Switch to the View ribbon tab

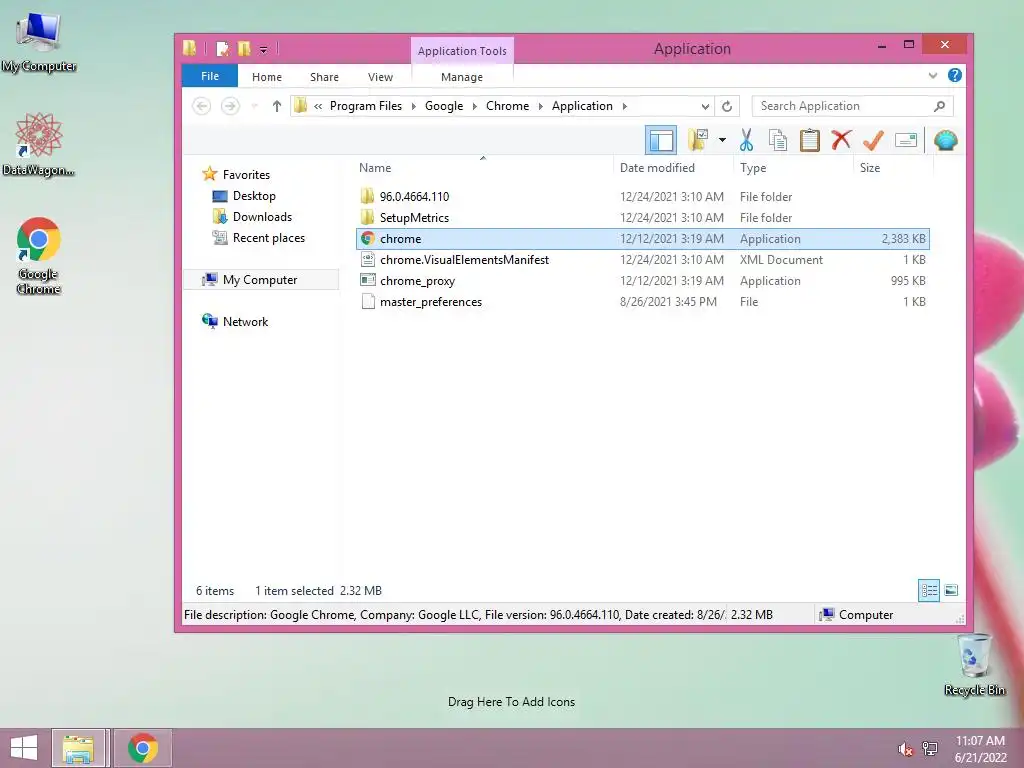click(x=380, y=76)
